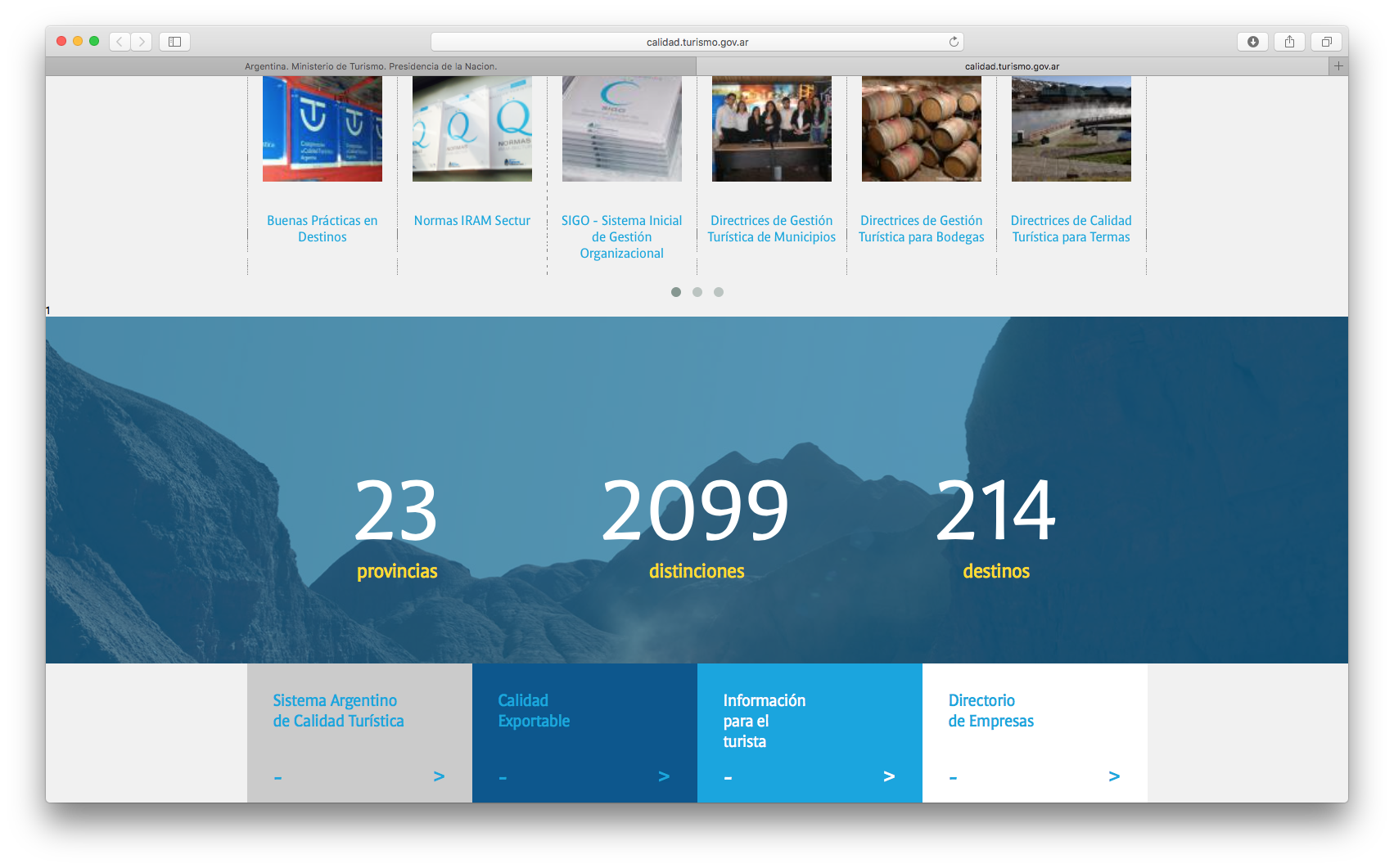Switch to the calidad.turismo.gov.ar tab
Image resolution: width=1394 pixels, height=868 pixels.
[x=1012, y=66]
